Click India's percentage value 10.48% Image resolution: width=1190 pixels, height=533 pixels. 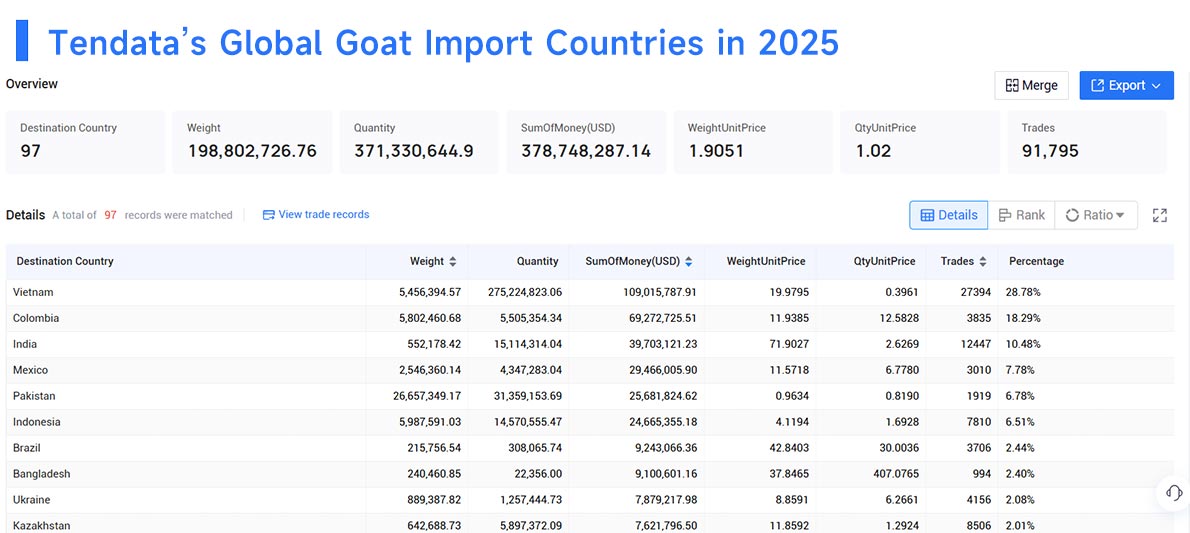tap(1025, 344)
